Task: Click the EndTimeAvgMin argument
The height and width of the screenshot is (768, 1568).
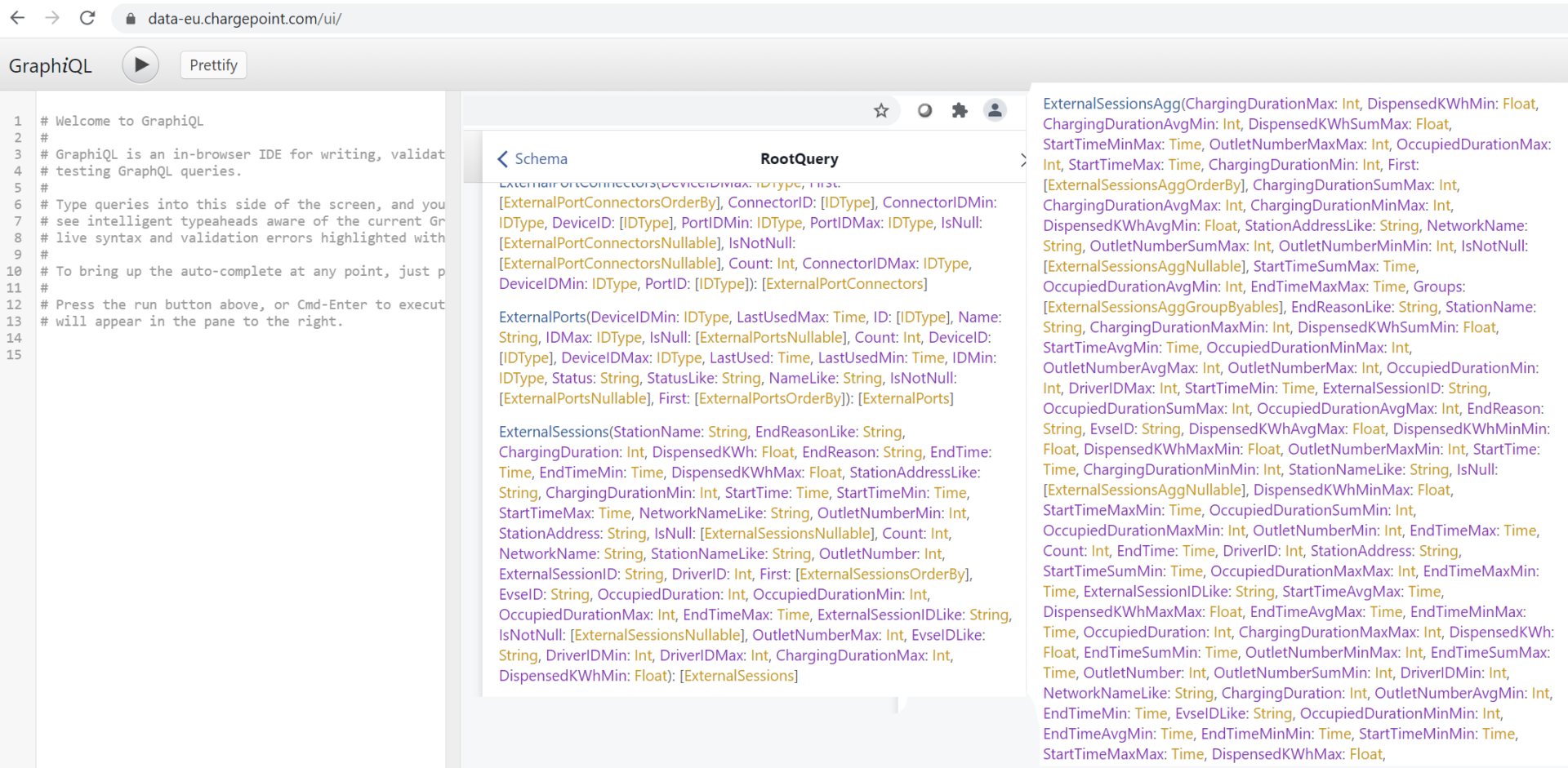Action: click(x=1098, y=734)
